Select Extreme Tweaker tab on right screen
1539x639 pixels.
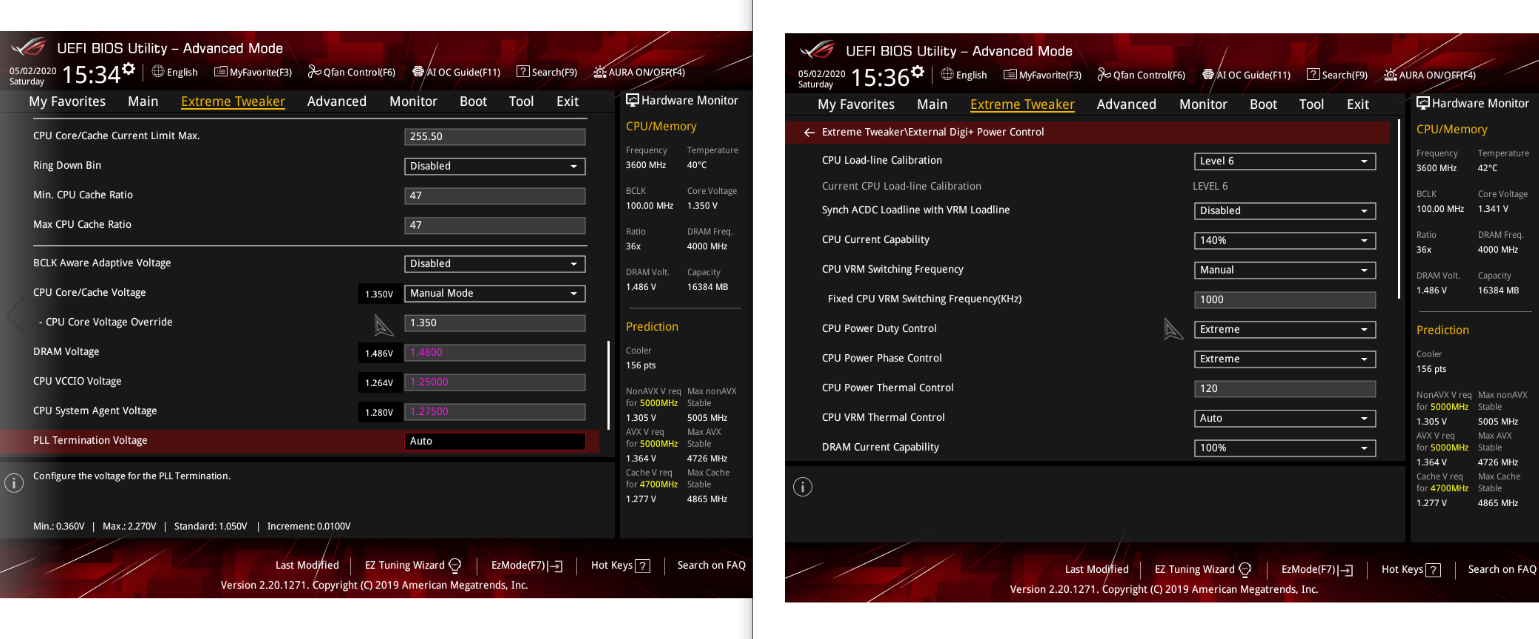[1022, 104]
